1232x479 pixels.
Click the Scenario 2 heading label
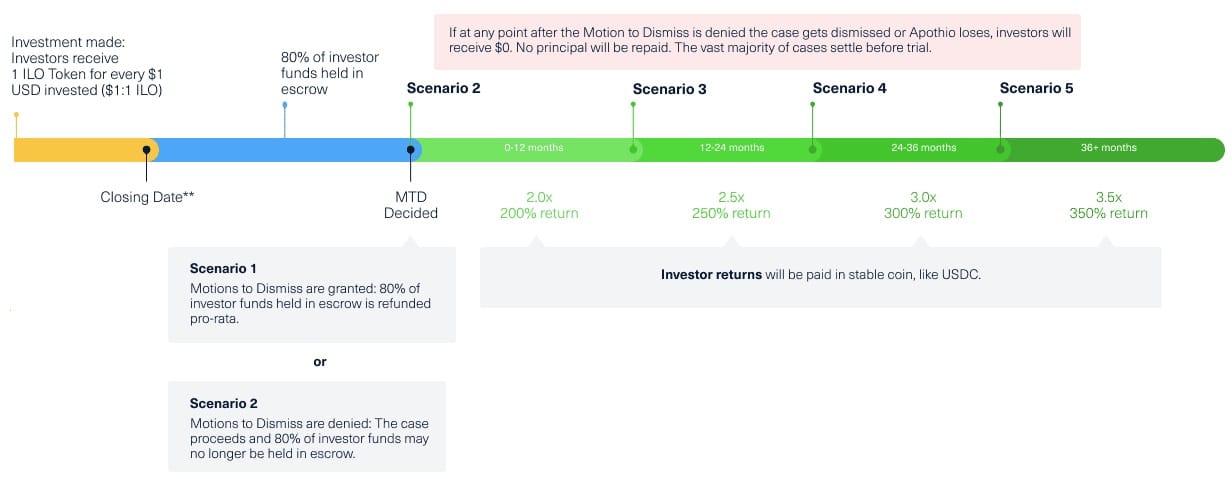(x=443, y=88)
